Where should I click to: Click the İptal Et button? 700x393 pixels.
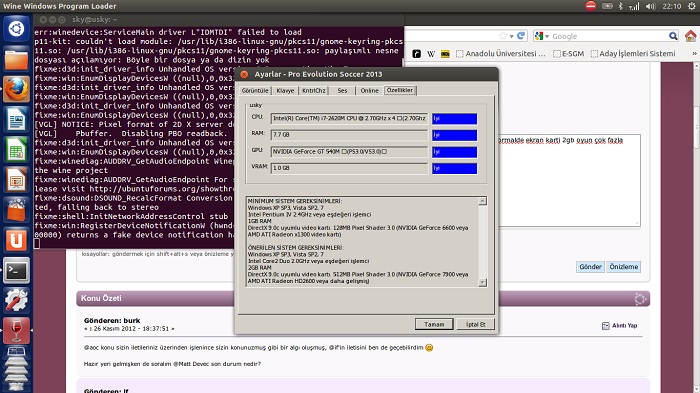point(475,324)
